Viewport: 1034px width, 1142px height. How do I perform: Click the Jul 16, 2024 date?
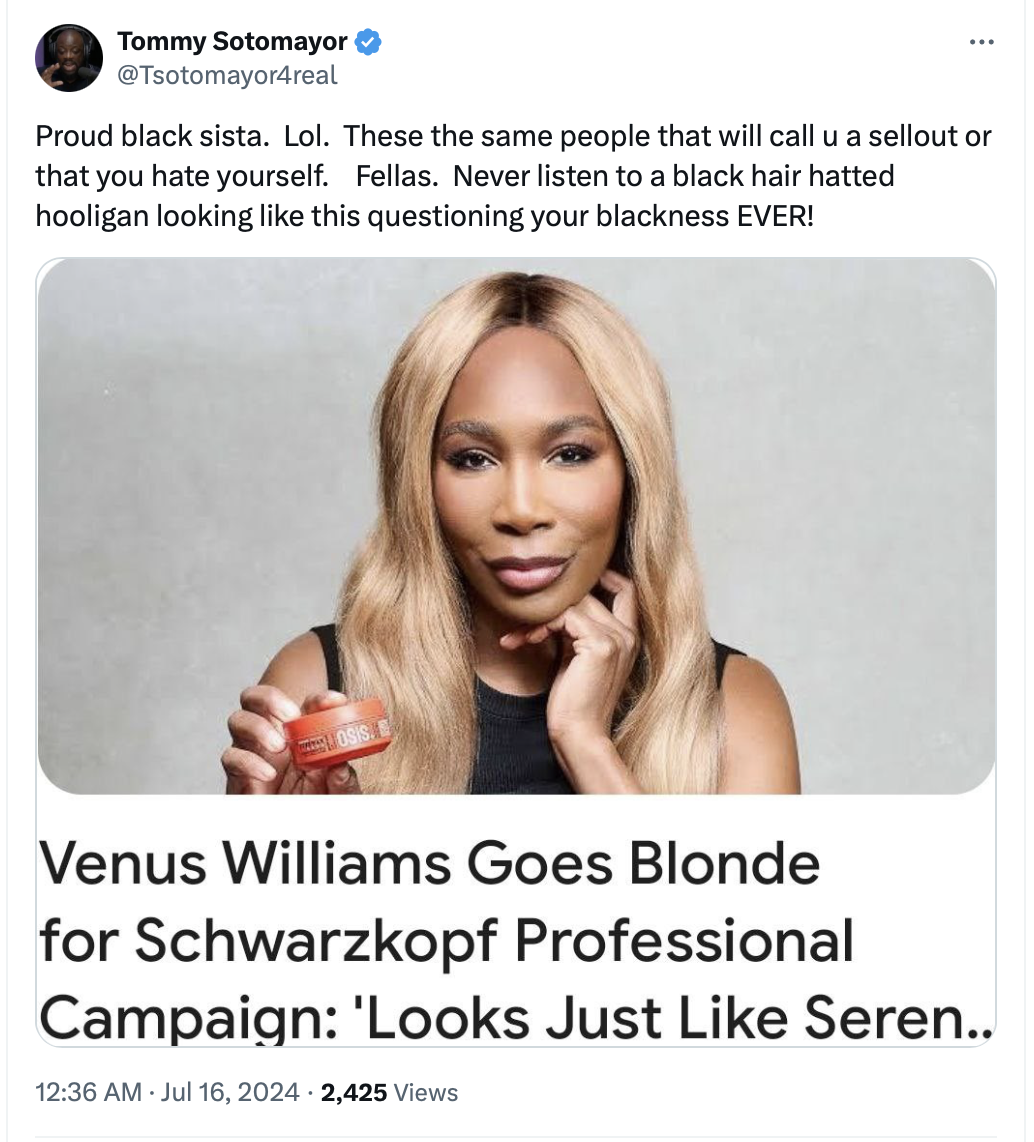[229, 1092]
